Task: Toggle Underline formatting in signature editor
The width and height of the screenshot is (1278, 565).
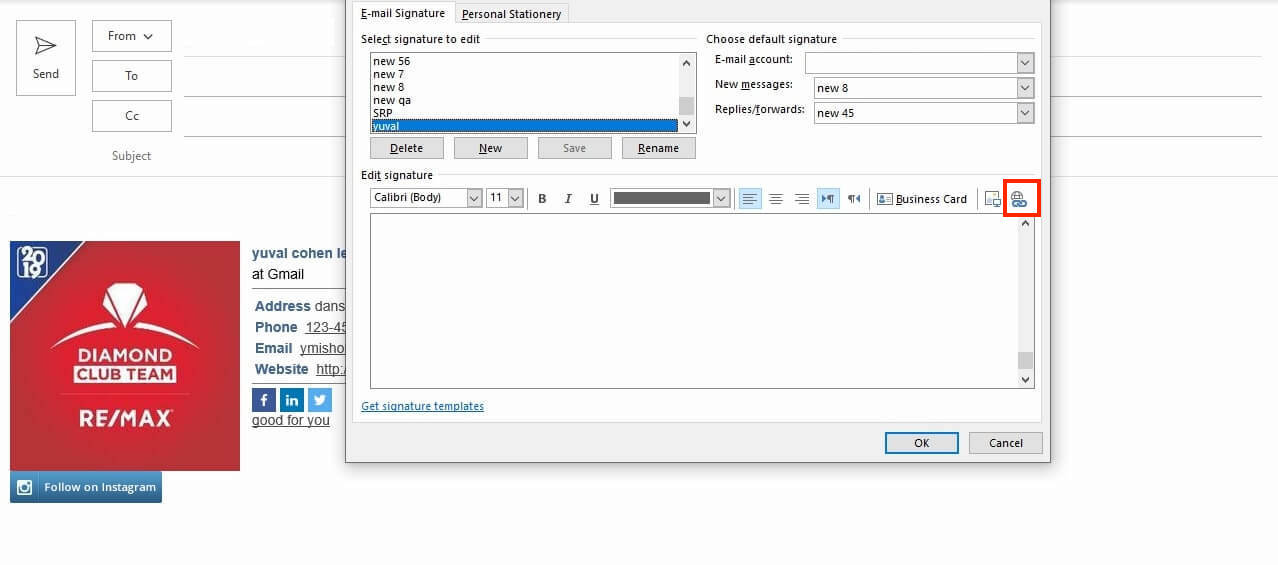Action: coord(594,199)
